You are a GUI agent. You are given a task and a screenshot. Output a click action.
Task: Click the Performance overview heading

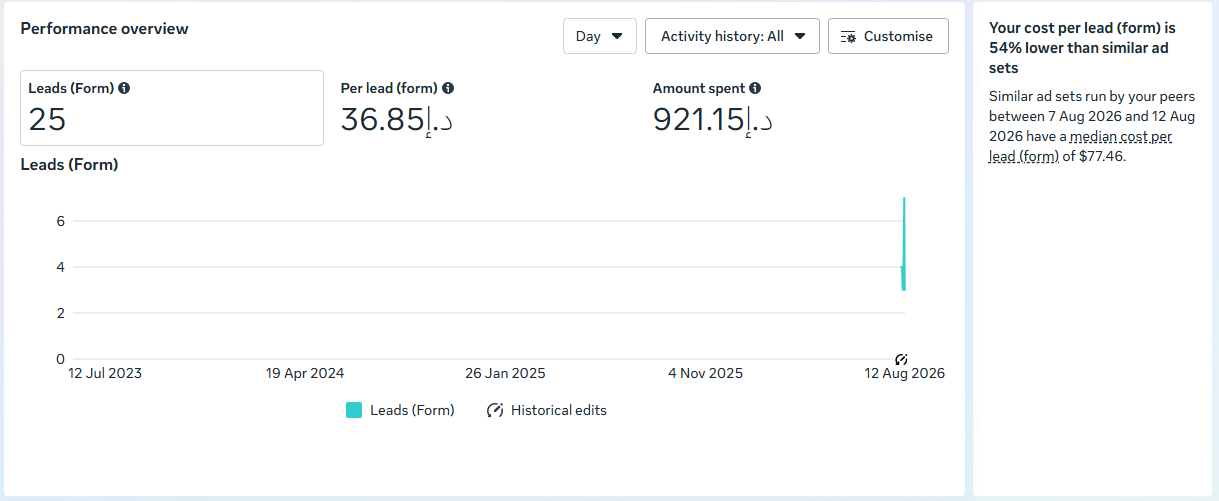104,28
